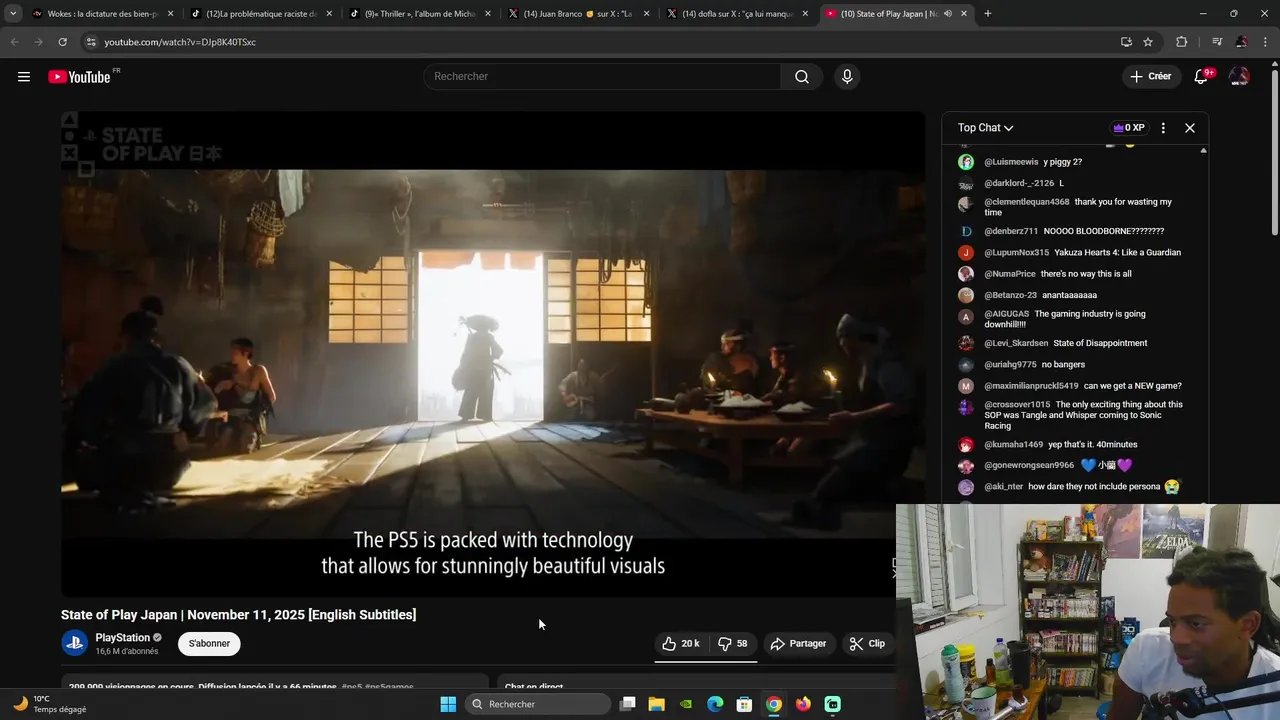Expand the Top Chat dropdown

click(x=985, y=128)
